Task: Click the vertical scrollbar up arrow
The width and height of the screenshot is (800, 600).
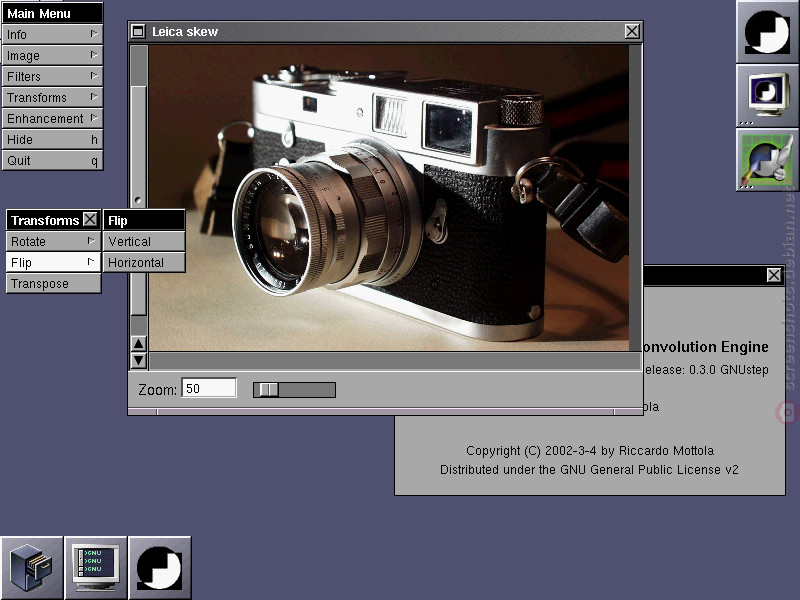Action: point(138,343)
